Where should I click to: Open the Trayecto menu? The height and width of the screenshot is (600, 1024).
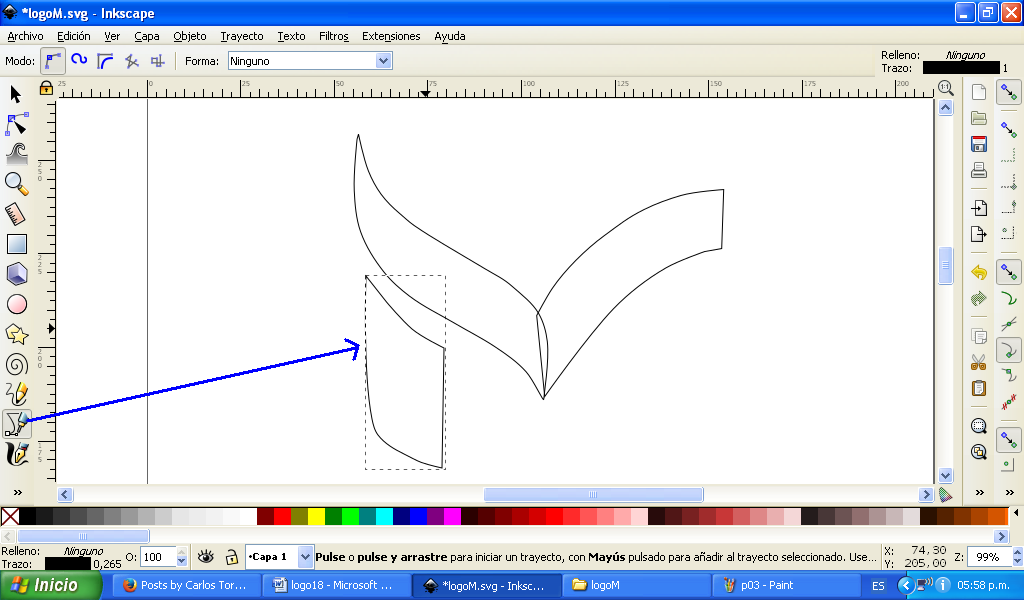pos(242,36)
